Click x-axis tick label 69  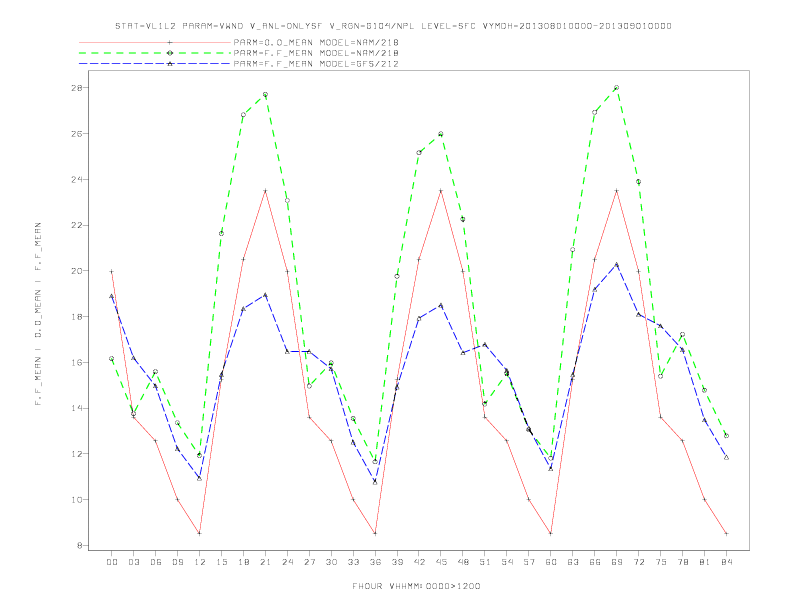point(617,562)
